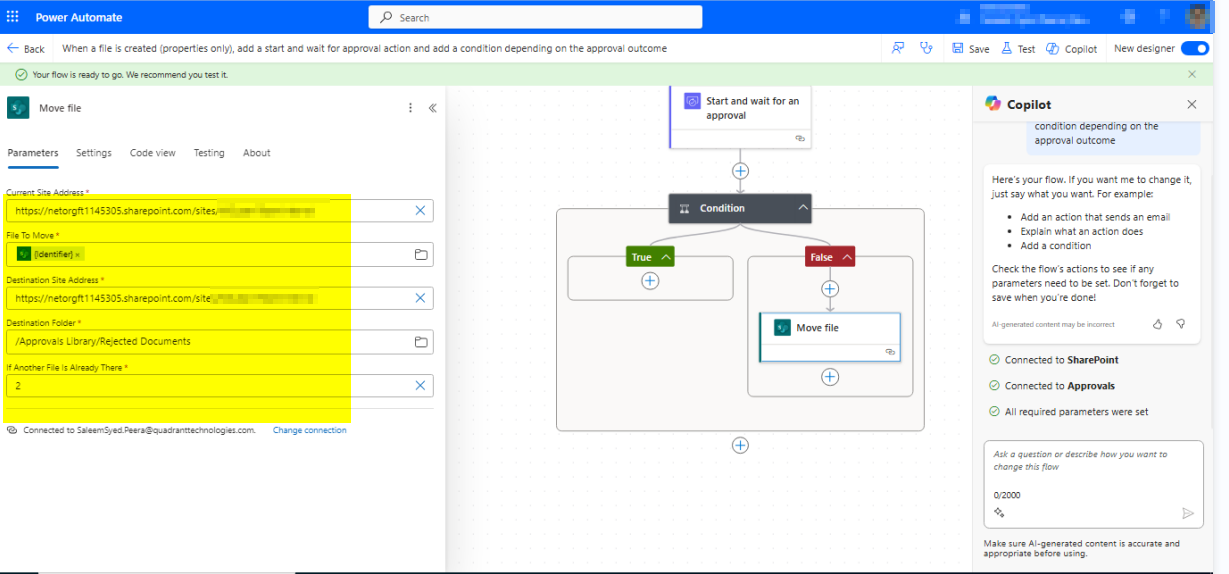
Task: Click 'Add an action that sends an email' text
Action: [x=1095, y=217]
